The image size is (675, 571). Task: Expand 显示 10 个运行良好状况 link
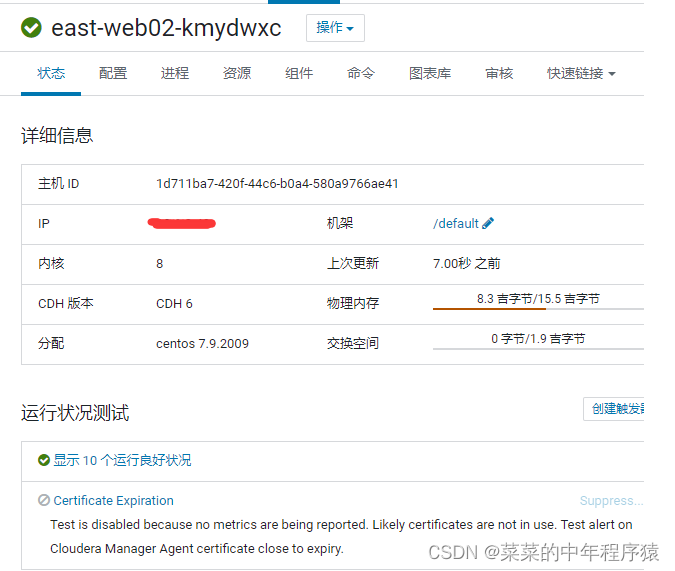122,460
